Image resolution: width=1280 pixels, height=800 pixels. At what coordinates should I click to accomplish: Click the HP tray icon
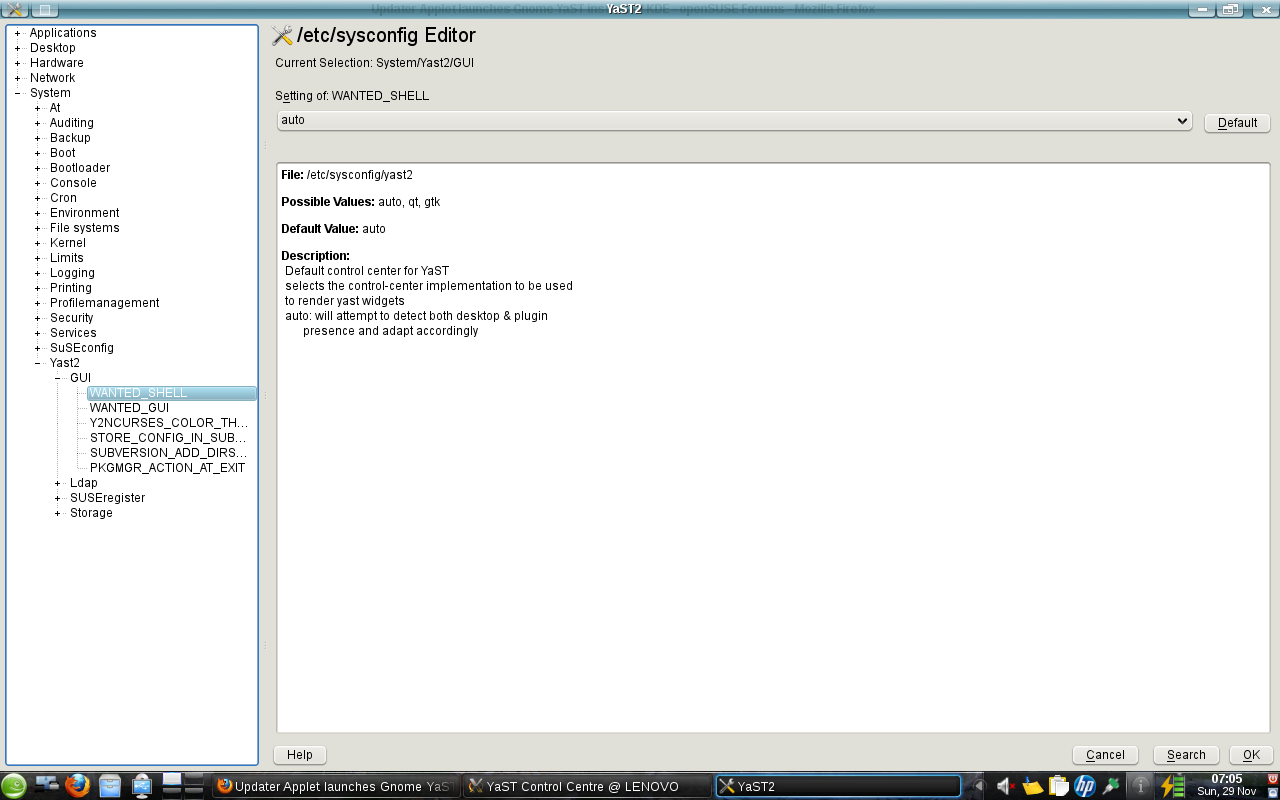pyautogui.click(x=1084, y=787)
